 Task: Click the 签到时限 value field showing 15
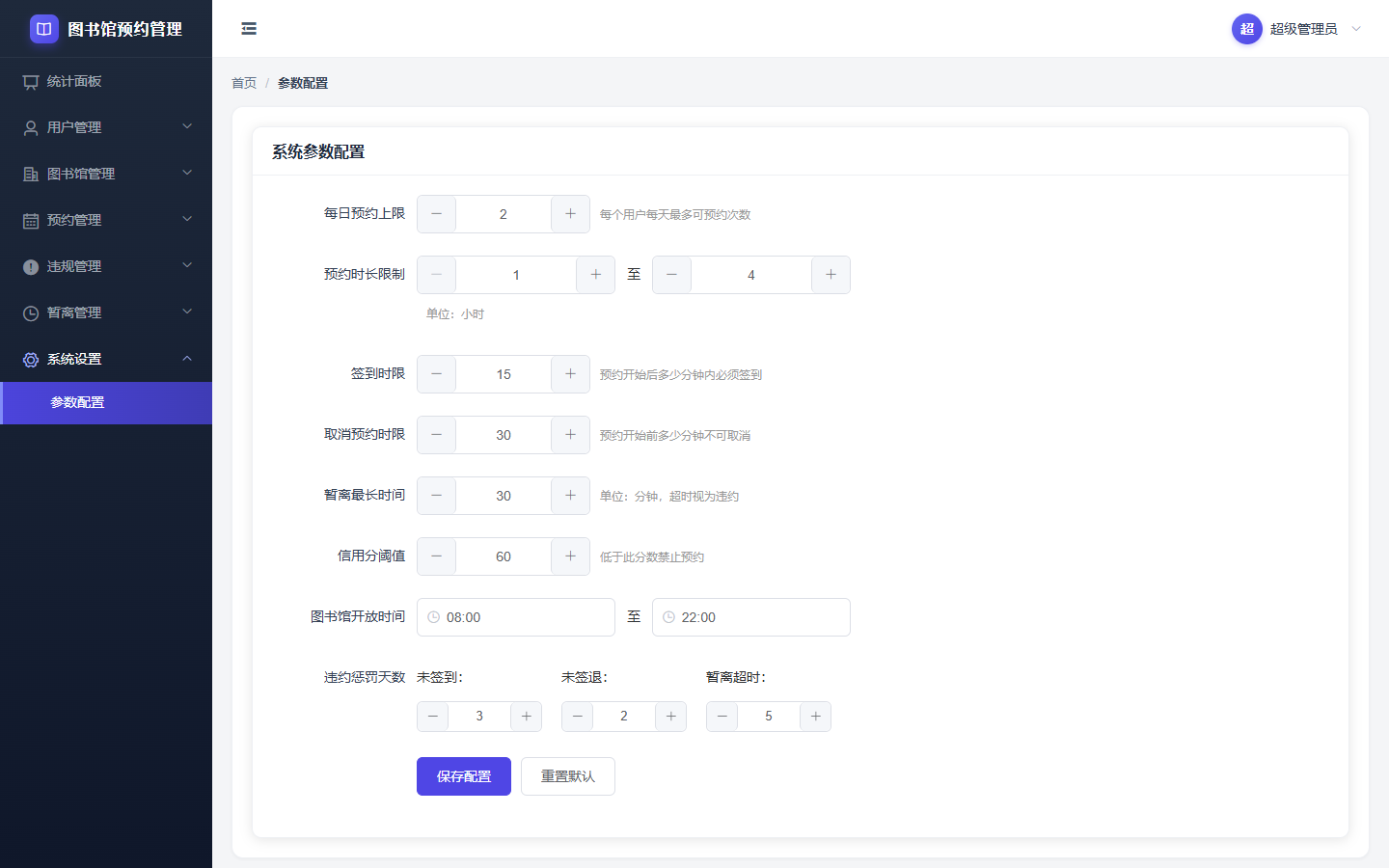(x=504, y=374)
